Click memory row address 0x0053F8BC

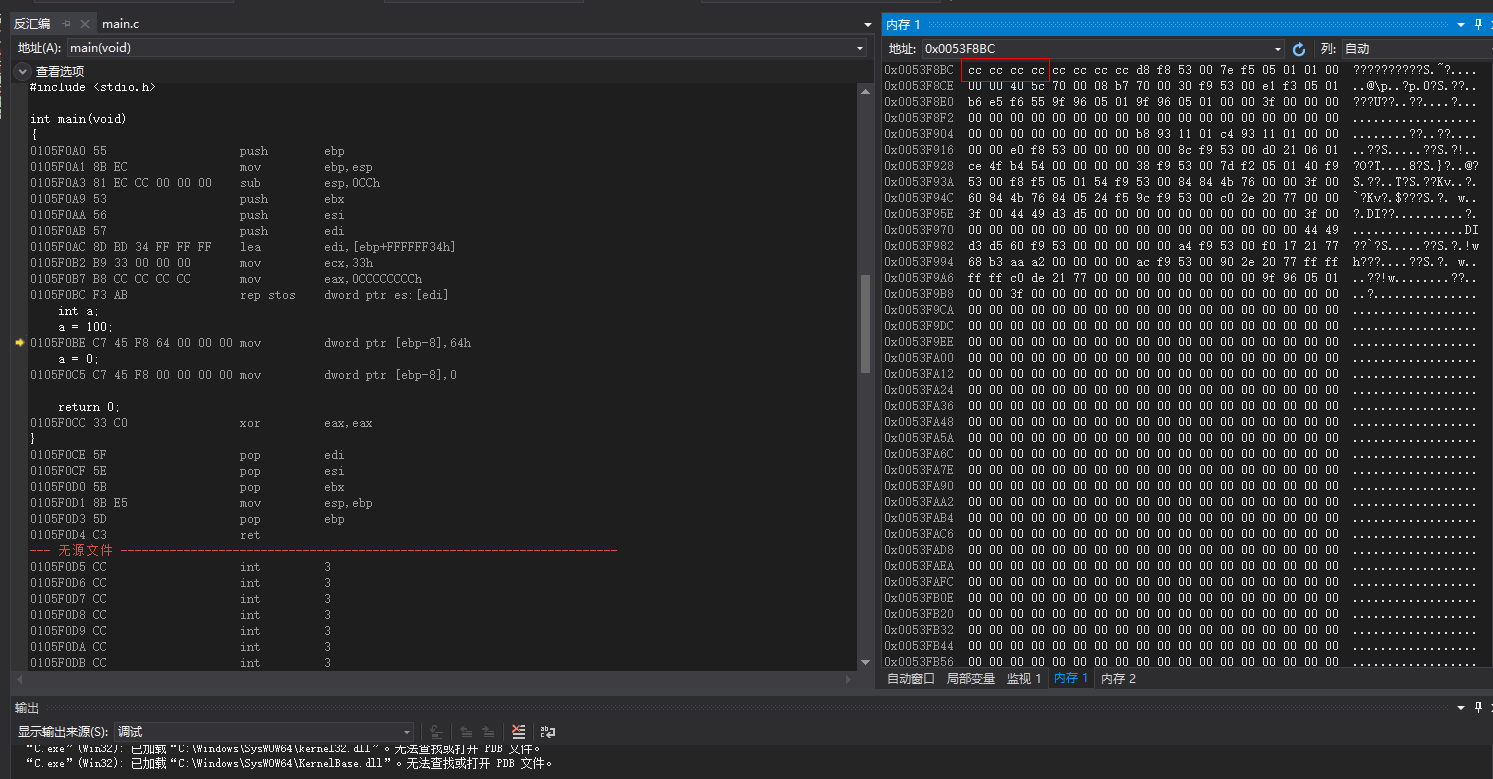point(919,70)
